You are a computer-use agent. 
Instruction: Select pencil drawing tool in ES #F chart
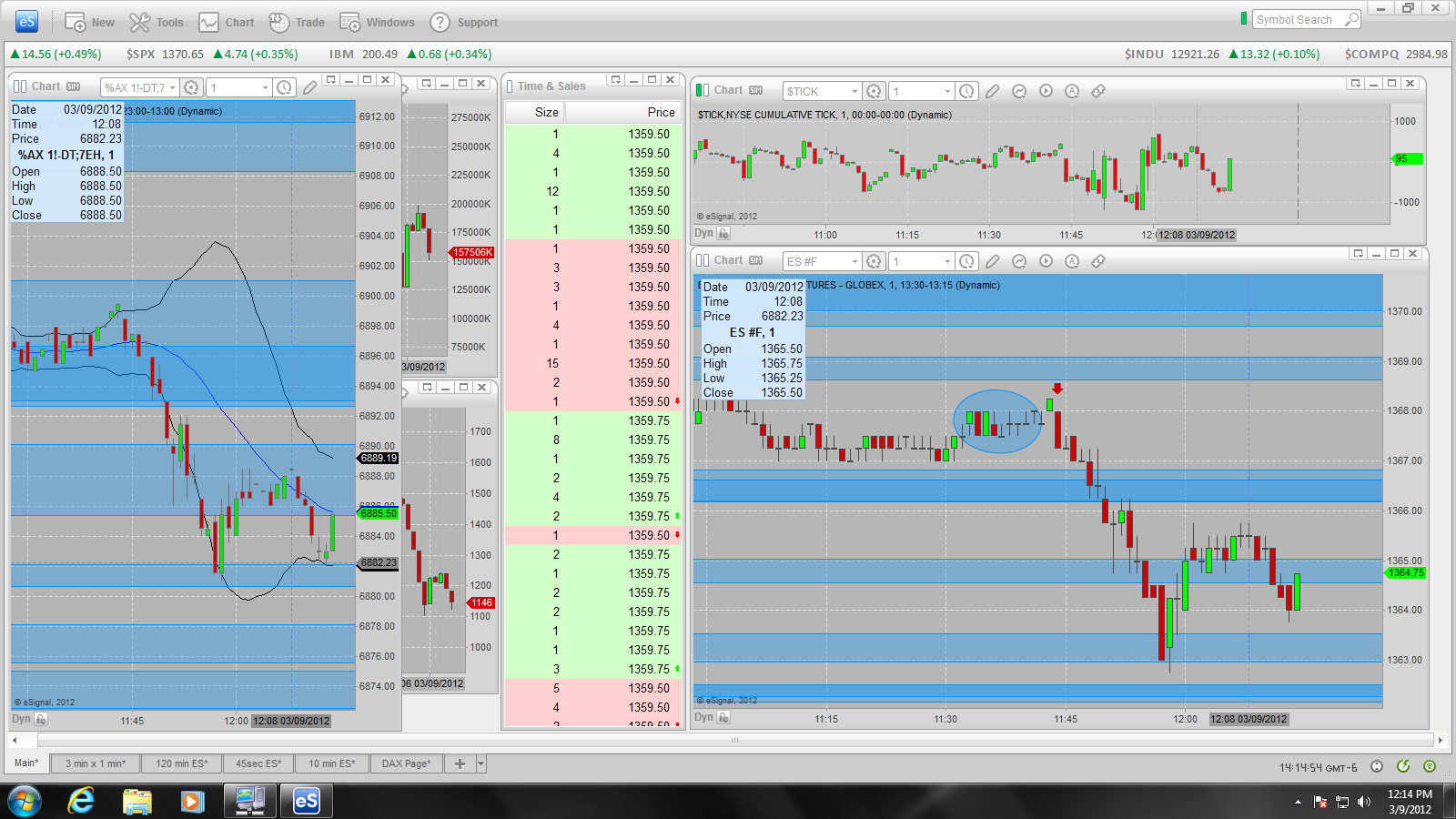(x=993, y=261)
